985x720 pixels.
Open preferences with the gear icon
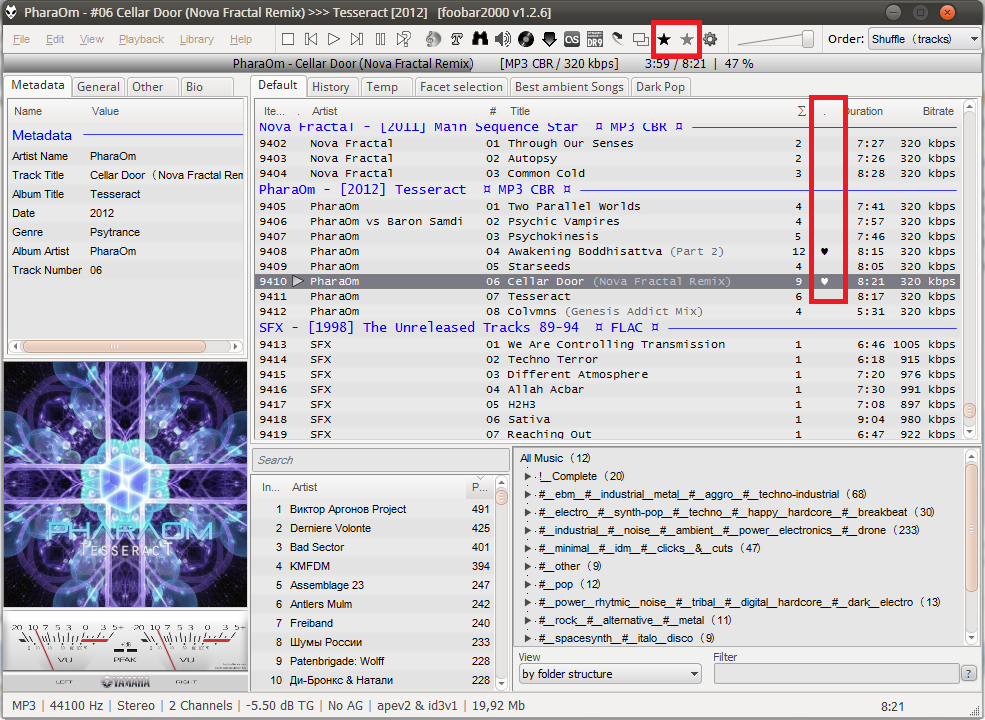coord(710,39)
